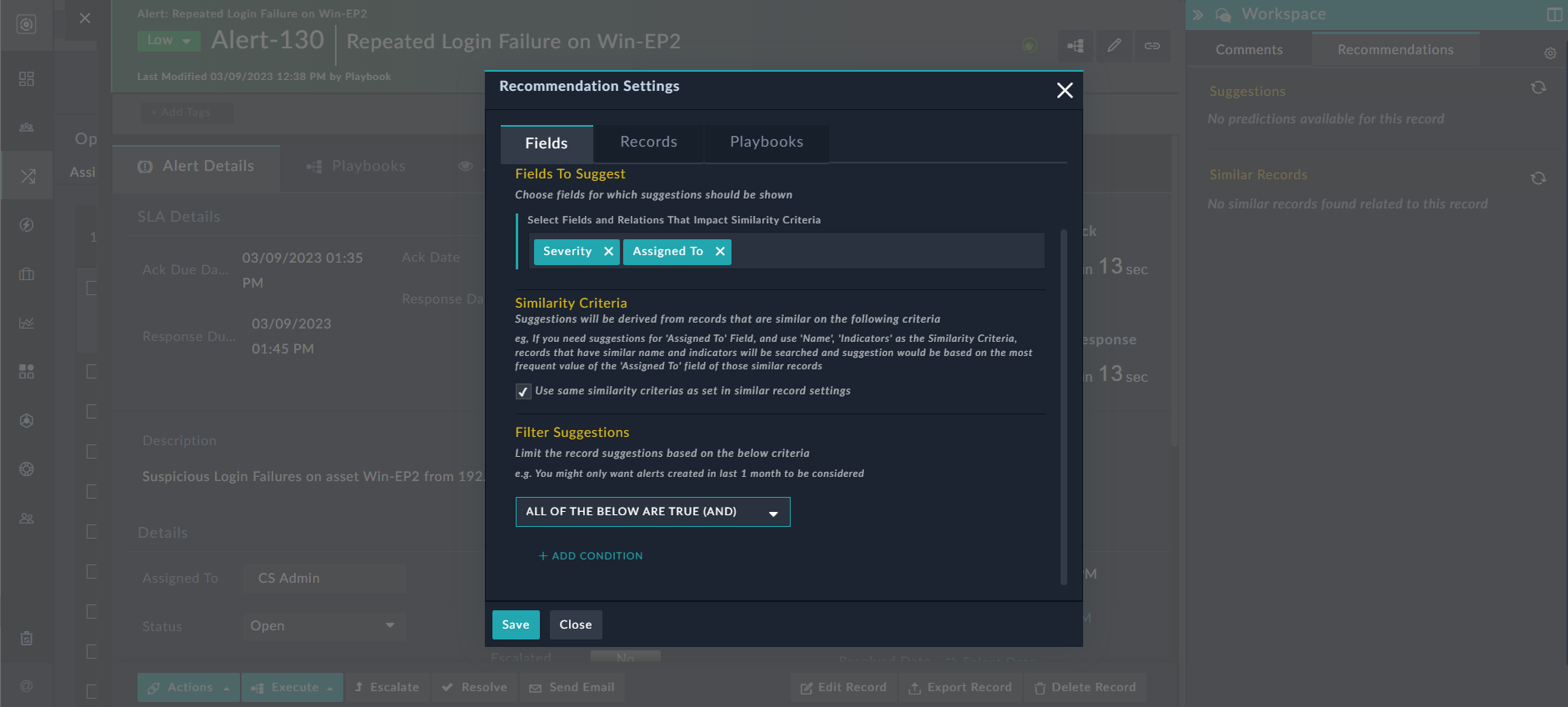The height and width of the screenshot is (707, 1568).
Task: Open the Playbooks tab of the alert
Action: click(x=356, y=167)
